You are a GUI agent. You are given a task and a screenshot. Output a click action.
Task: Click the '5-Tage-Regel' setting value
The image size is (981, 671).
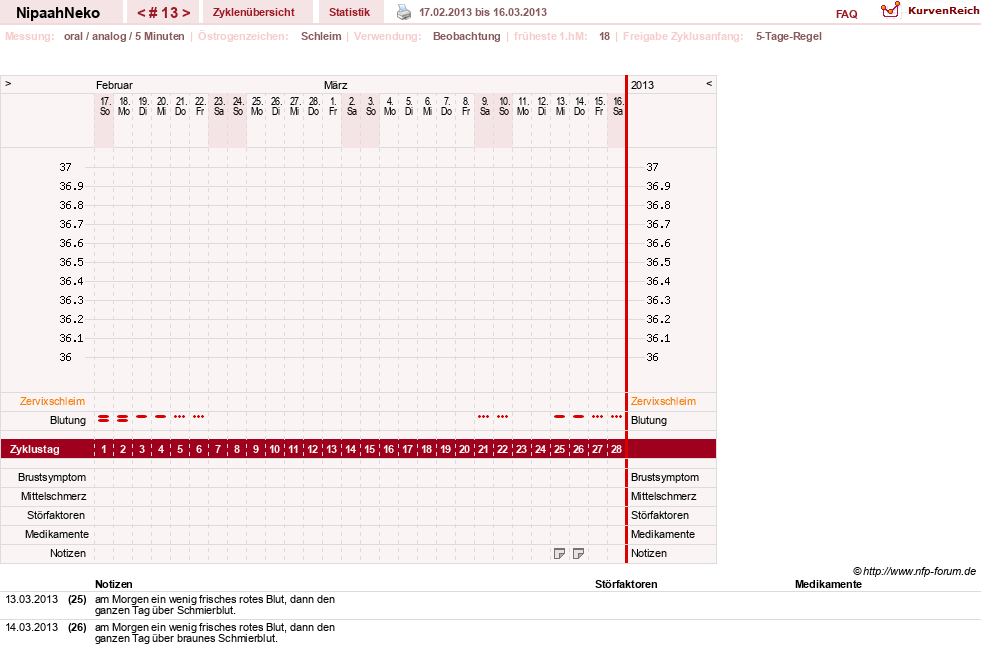(788, 36)
